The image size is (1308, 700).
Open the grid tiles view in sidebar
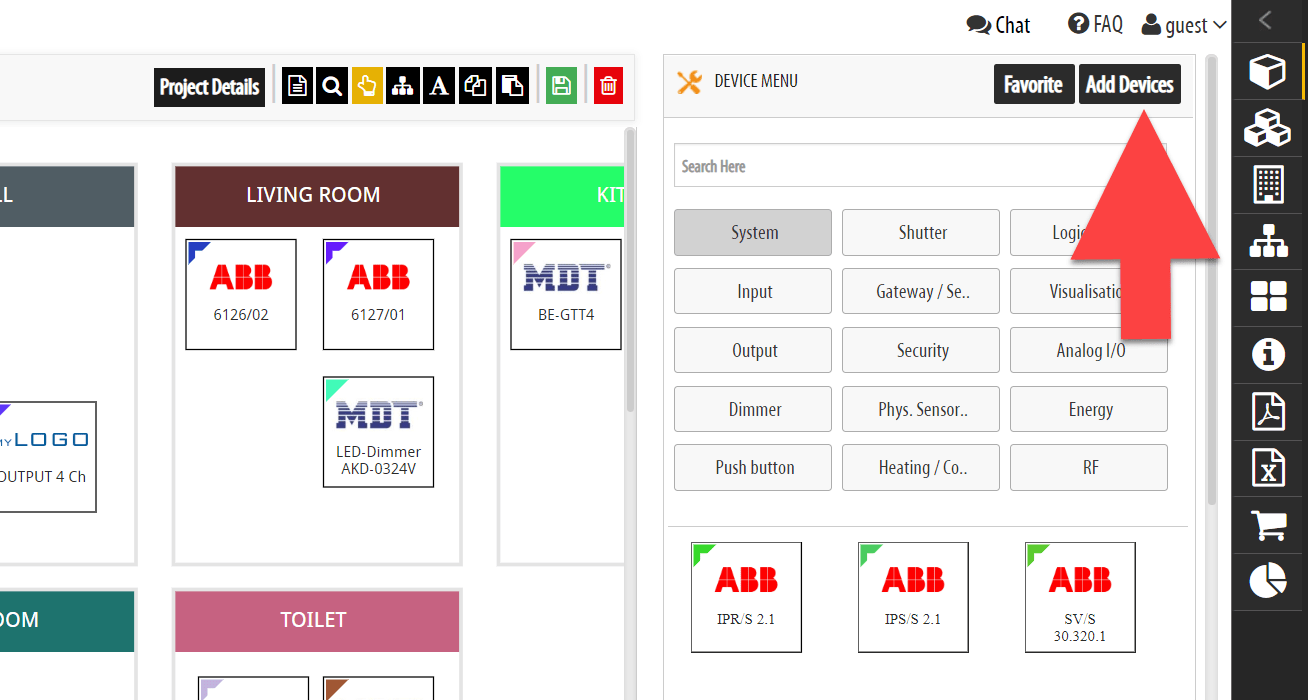pyautogui.click(x=1269, y=297)
